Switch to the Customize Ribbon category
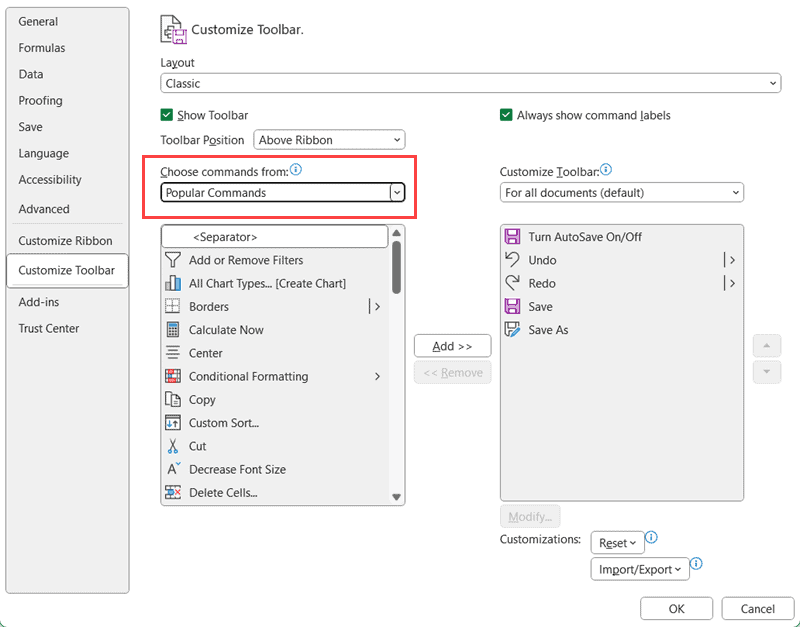 tap(65, 241)
